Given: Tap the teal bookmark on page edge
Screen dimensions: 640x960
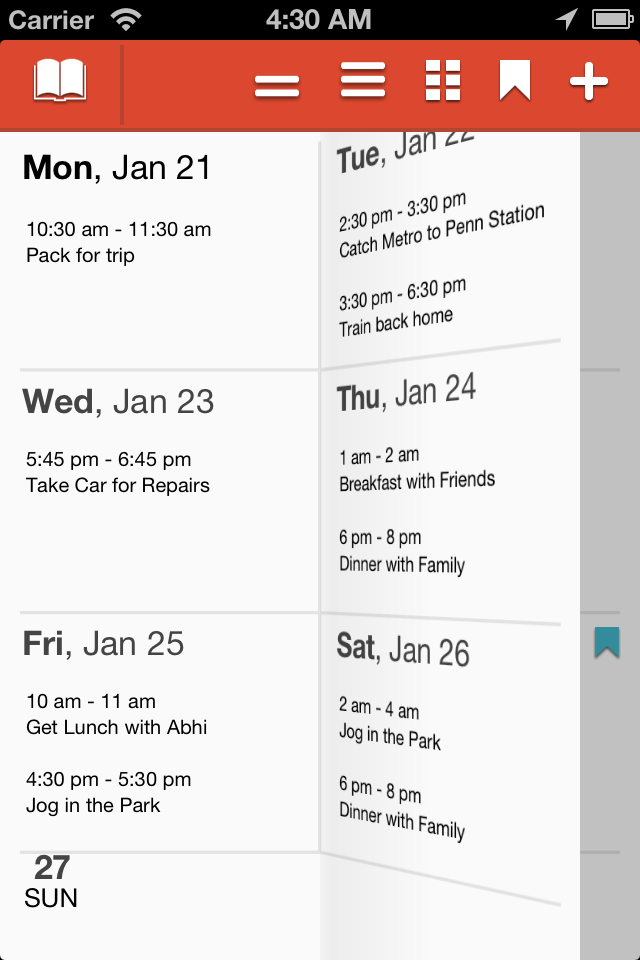Looking at the screenshot, I should [x=607, y=642].
